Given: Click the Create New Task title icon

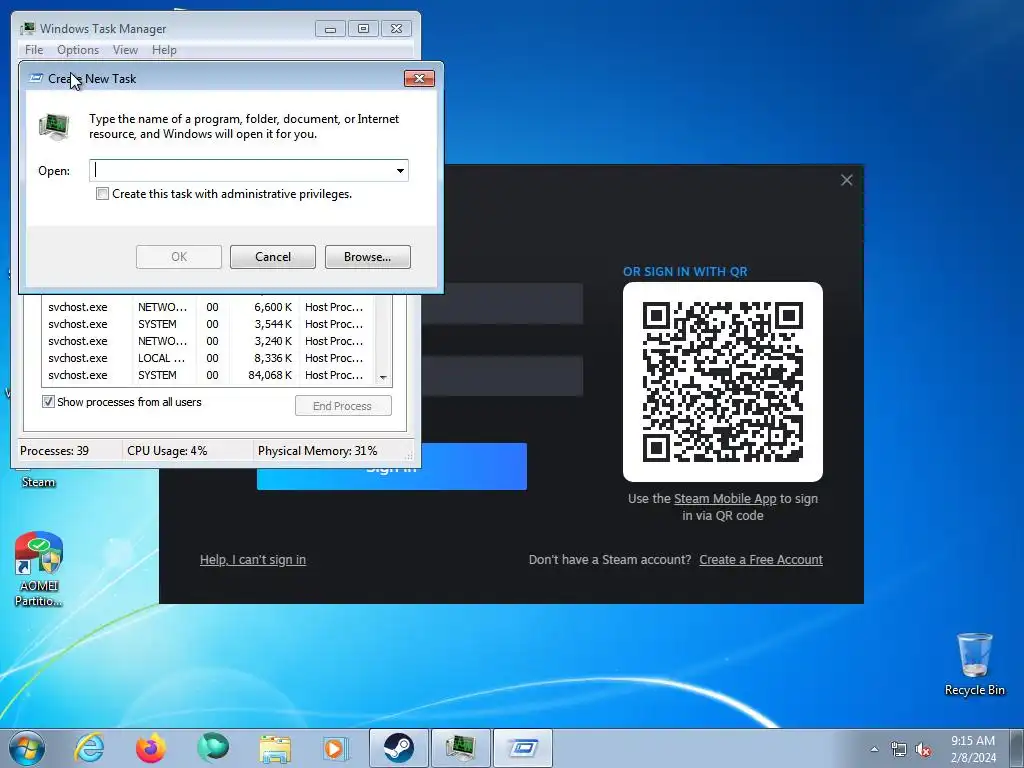Looking at the screenshot, I should [37, 78].
